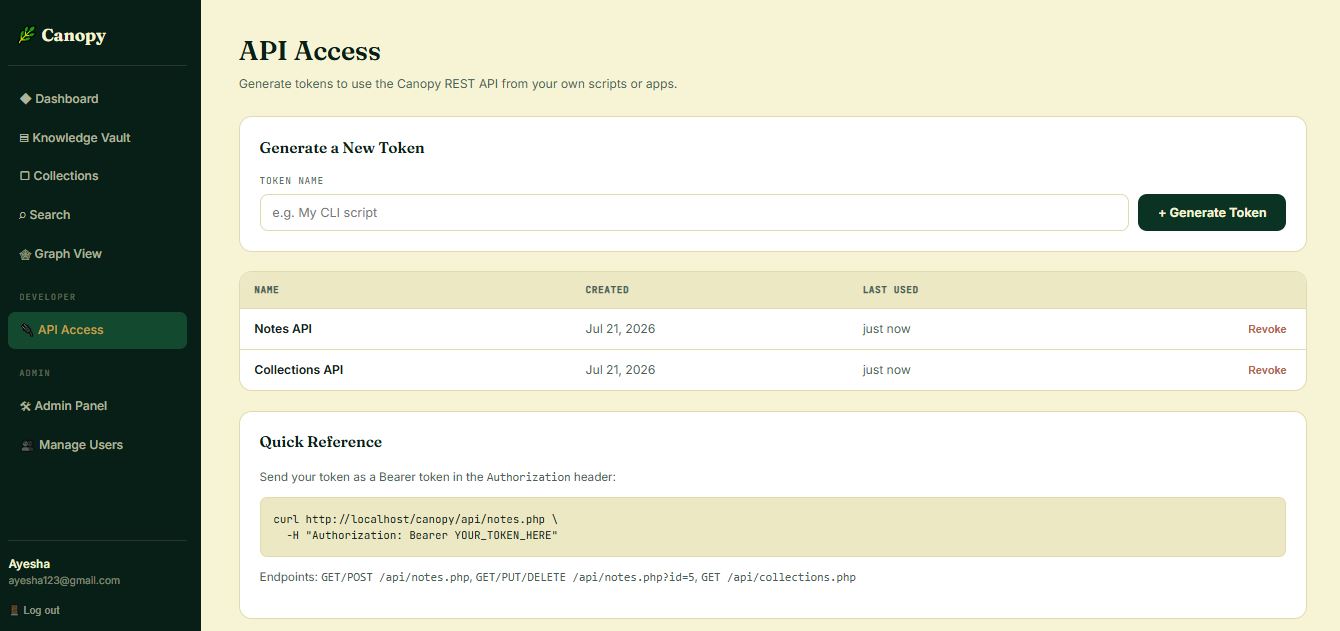Click the Manage Users people icon
This screenshot has width=1340, height=631.
pos(27,445)
